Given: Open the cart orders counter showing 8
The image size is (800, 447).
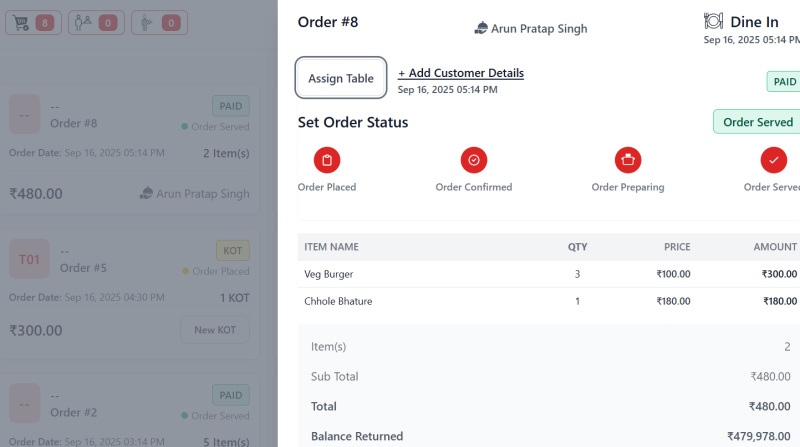Looking at the screenshot, I should click(x=33, y=22).
